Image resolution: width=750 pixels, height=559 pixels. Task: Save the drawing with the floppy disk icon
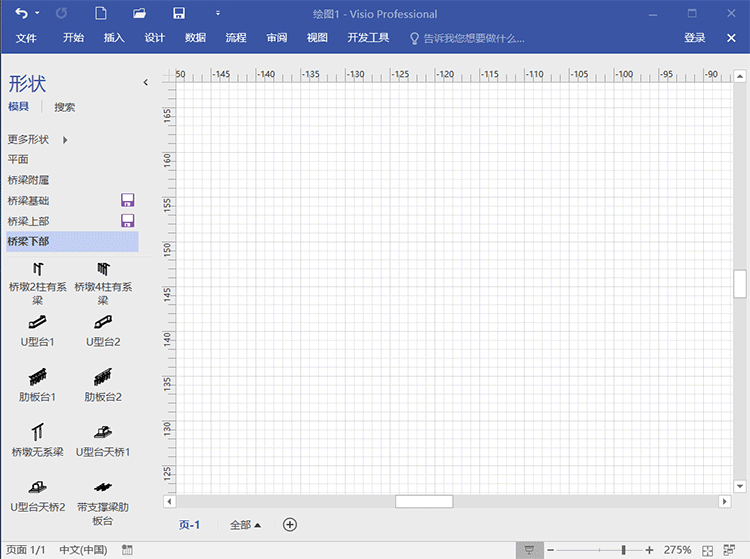179,13
